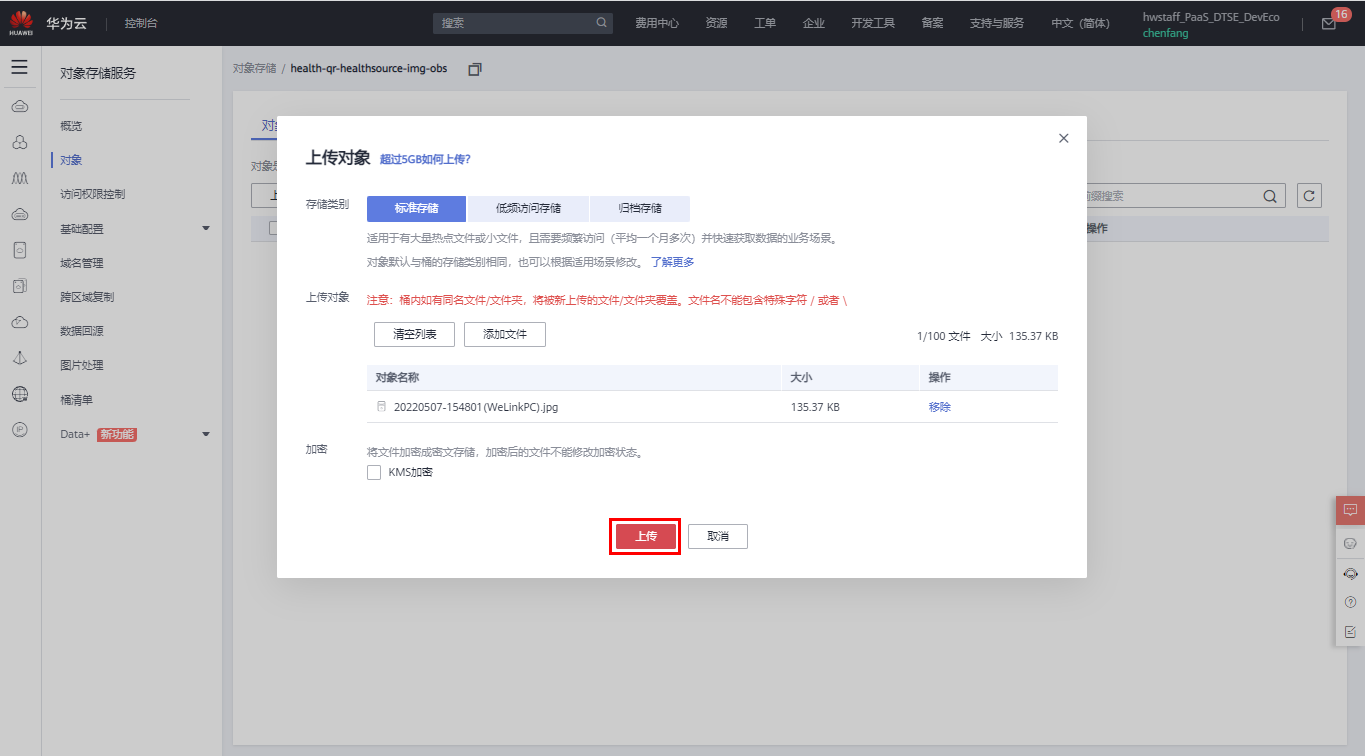Go to 图片处理 in sidebar
The height and width of the screenshot is (756, 1365).
click(82, 365)
